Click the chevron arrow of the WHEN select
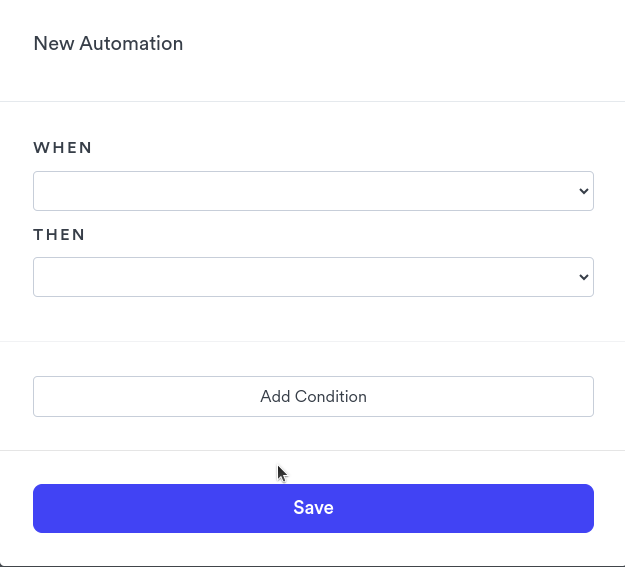The height and width of the screenshot is (567, 625). (x=584, y=191)
